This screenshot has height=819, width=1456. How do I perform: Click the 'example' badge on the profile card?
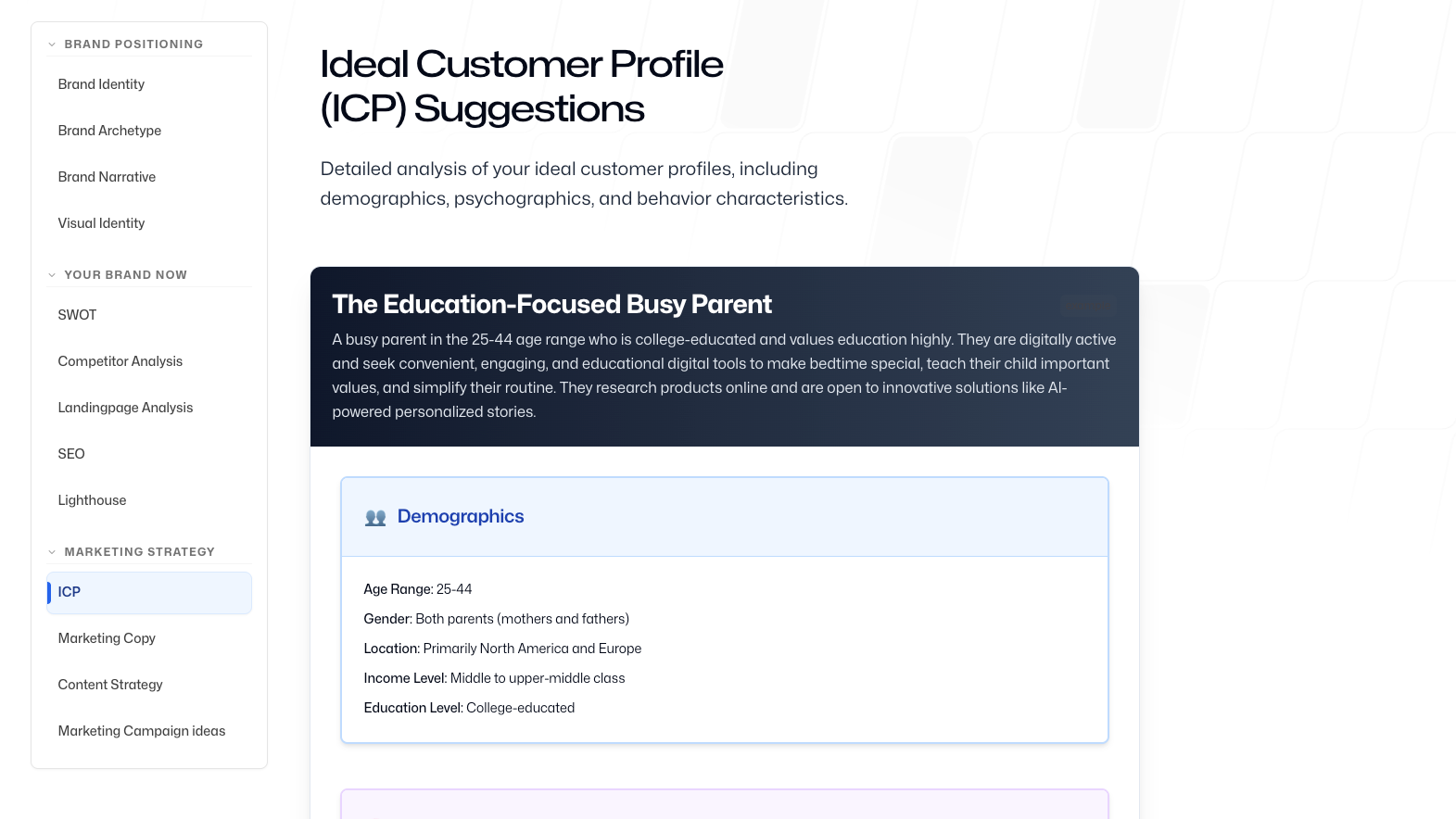1086,306
